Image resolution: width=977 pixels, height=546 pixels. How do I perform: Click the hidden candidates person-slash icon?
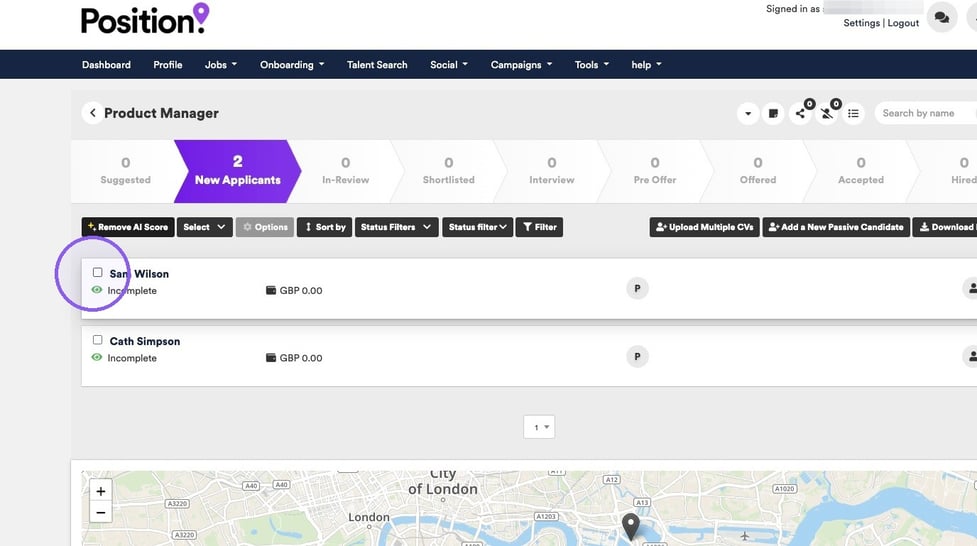pyautogui.click(x=827, y=113)
